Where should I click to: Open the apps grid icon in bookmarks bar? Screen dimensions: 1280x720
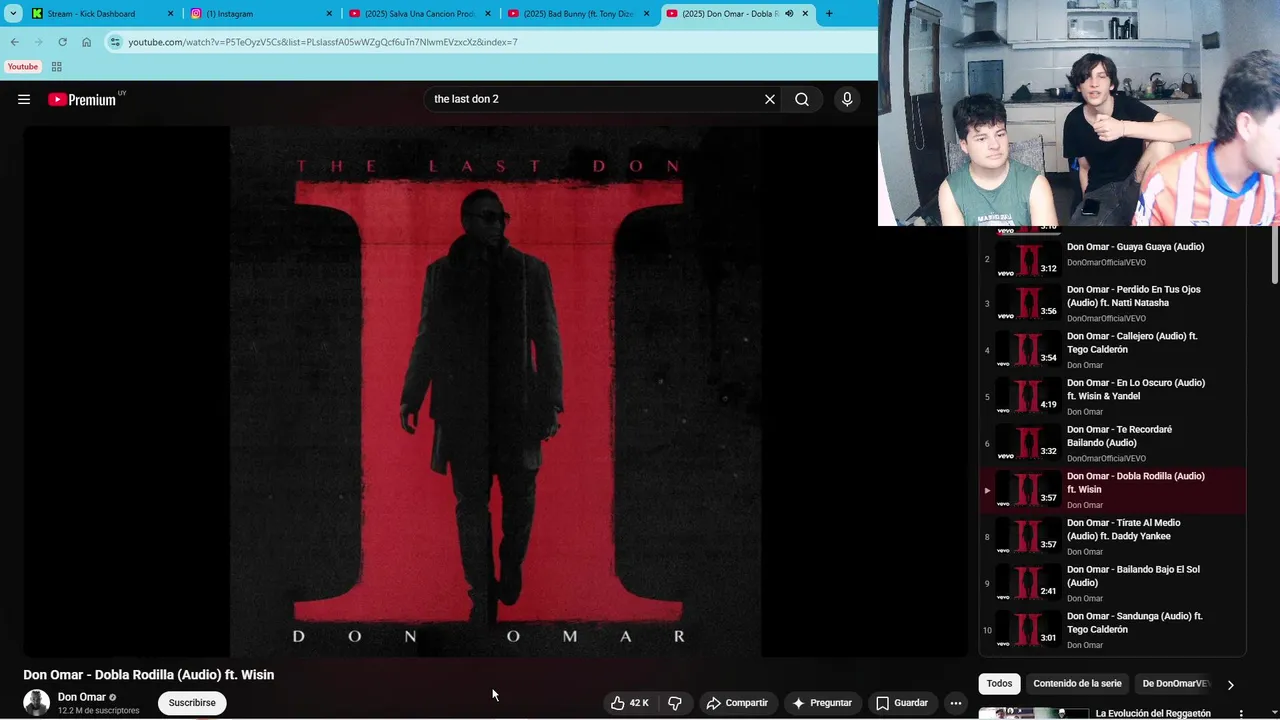pyautogui.click(x=56, y=67)
